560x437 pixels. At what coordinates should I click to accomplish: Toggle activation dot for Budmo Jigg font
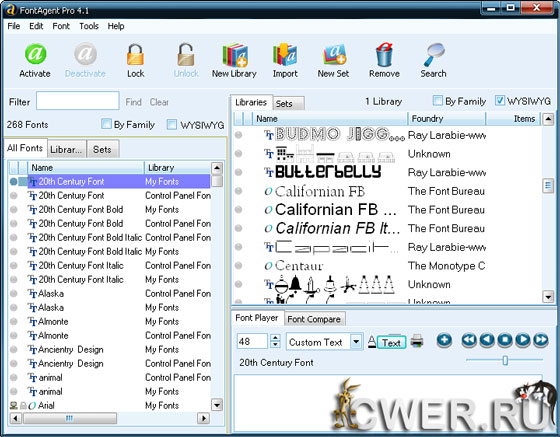tap(238, 135)
